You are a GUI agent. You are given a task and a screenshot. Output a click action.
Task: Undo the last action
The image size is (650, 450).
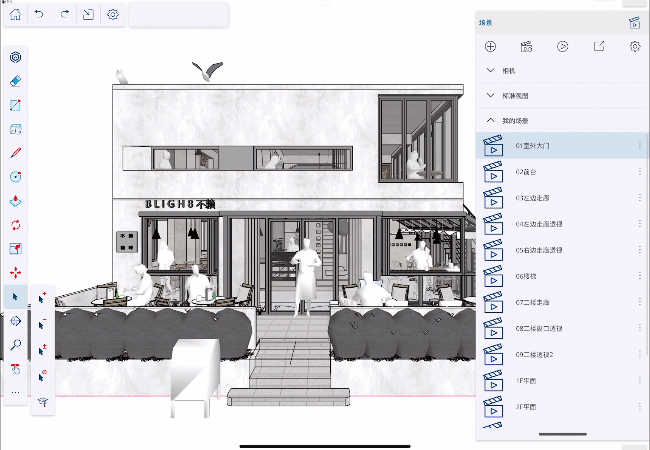[x=41, y=15]
